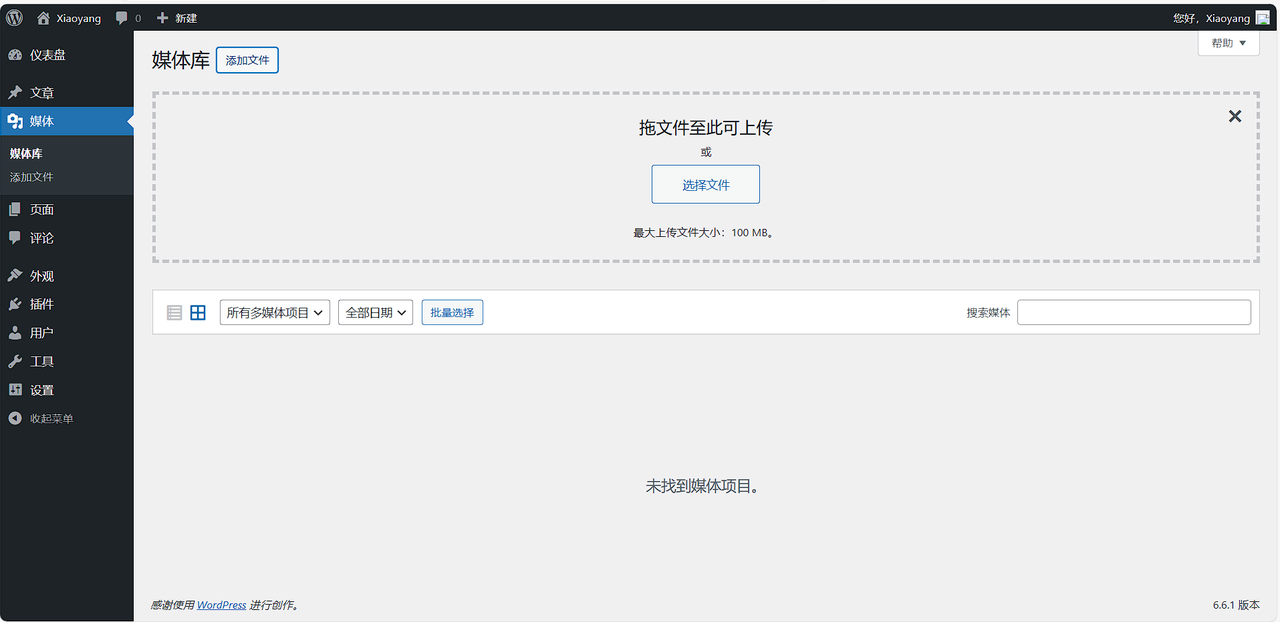Open the 工具 tools menu
Viewport: 1280px width, 622px height.
pyautogui.click(x=66, y=361)
